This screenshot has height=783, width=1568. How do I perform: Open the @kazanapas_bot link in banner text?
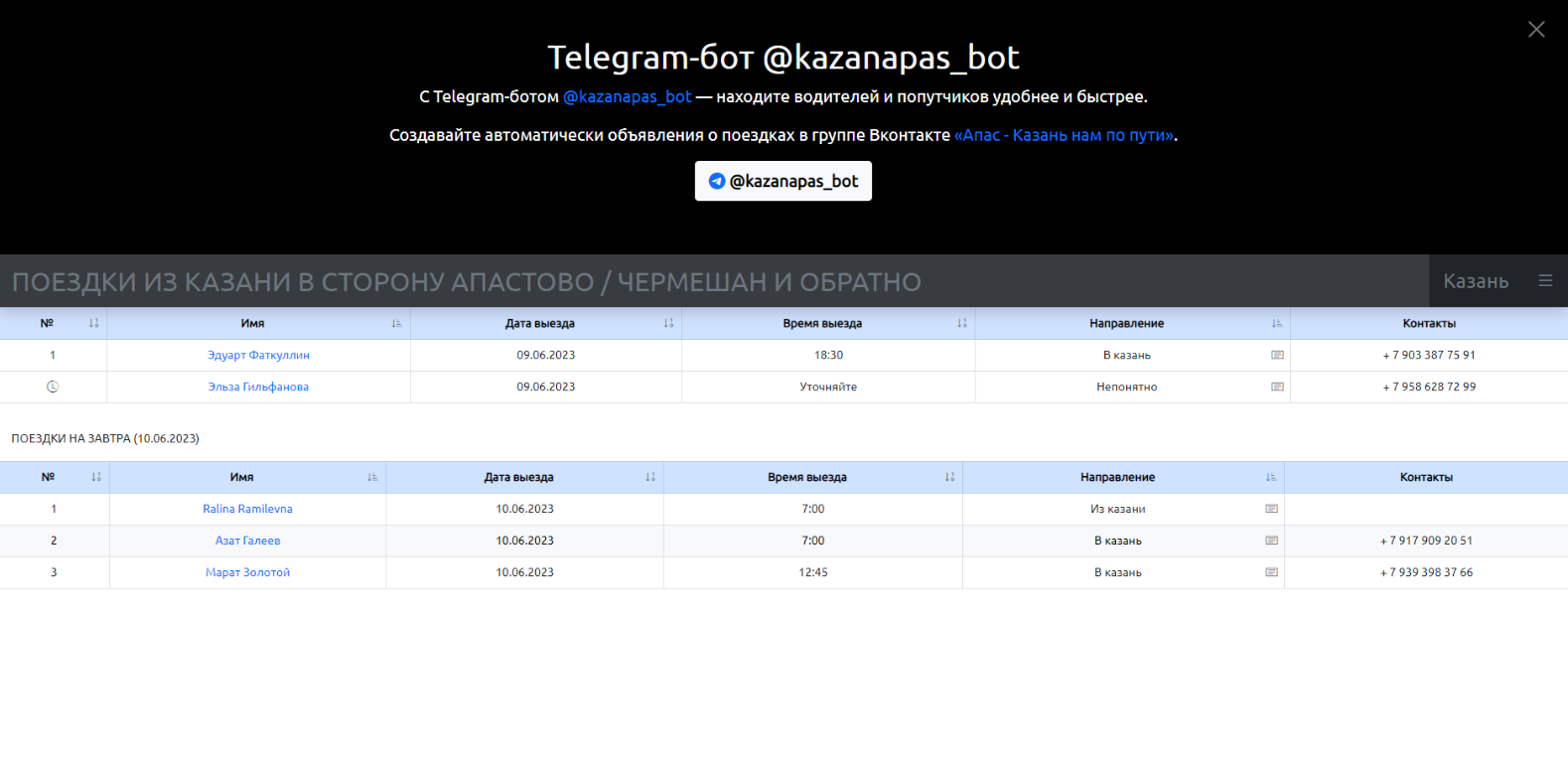[x=628, y=96]
